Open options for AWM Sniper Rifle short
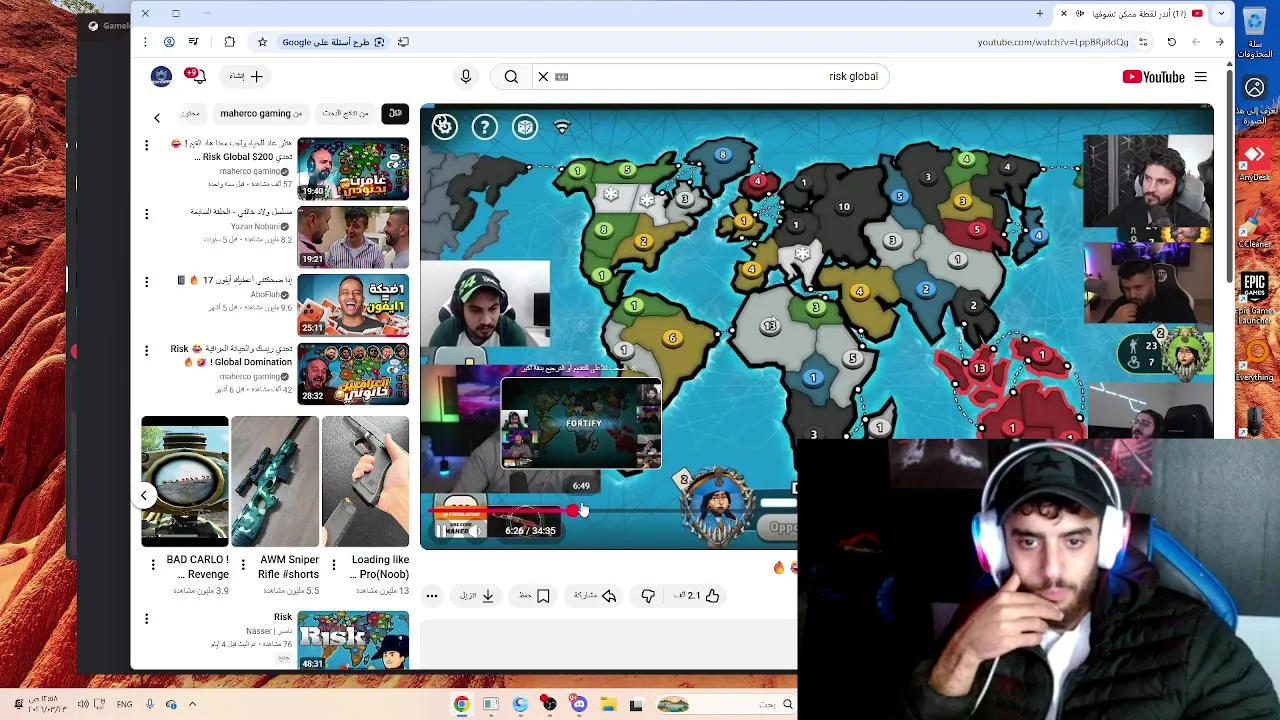This screenshot has height=720, width=1280. point(243,565)
